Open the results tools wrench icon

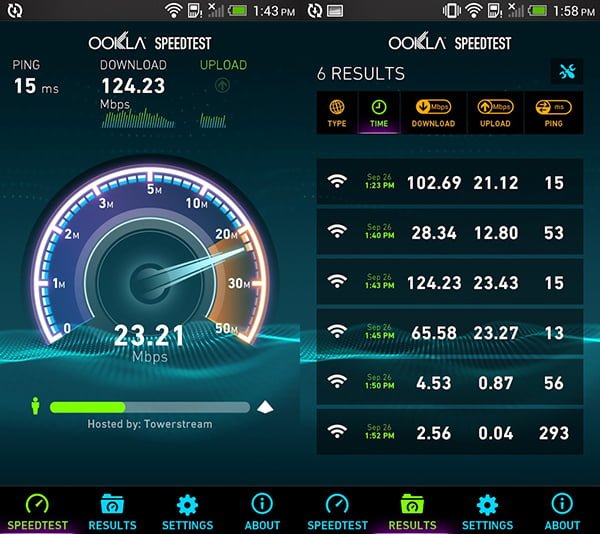pos(567,72)
